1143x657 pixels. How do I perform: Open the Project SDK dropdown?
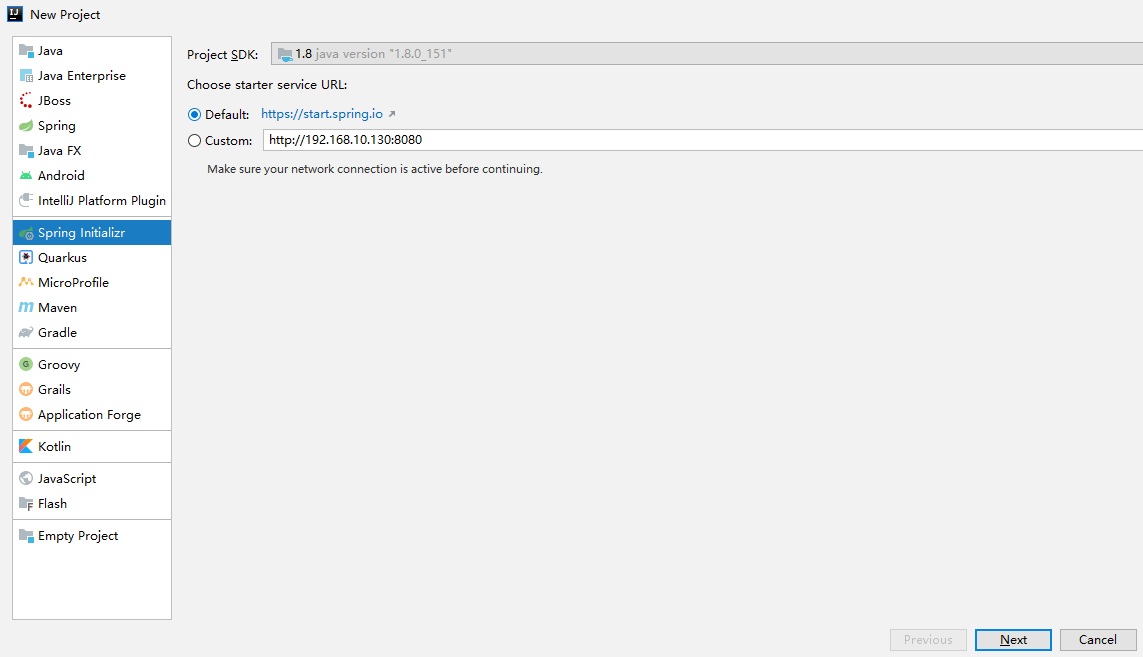(x=707, y=53)
